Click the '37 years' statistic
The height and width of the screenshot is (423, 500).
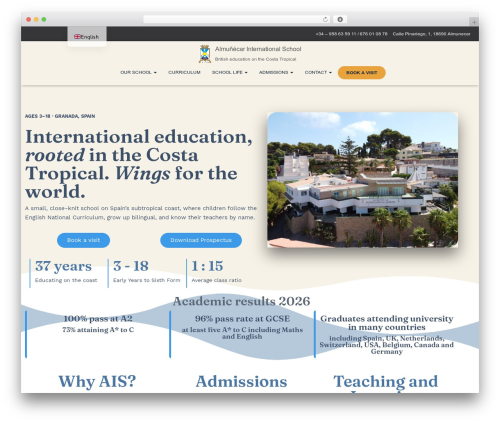(x=63, y=266)
